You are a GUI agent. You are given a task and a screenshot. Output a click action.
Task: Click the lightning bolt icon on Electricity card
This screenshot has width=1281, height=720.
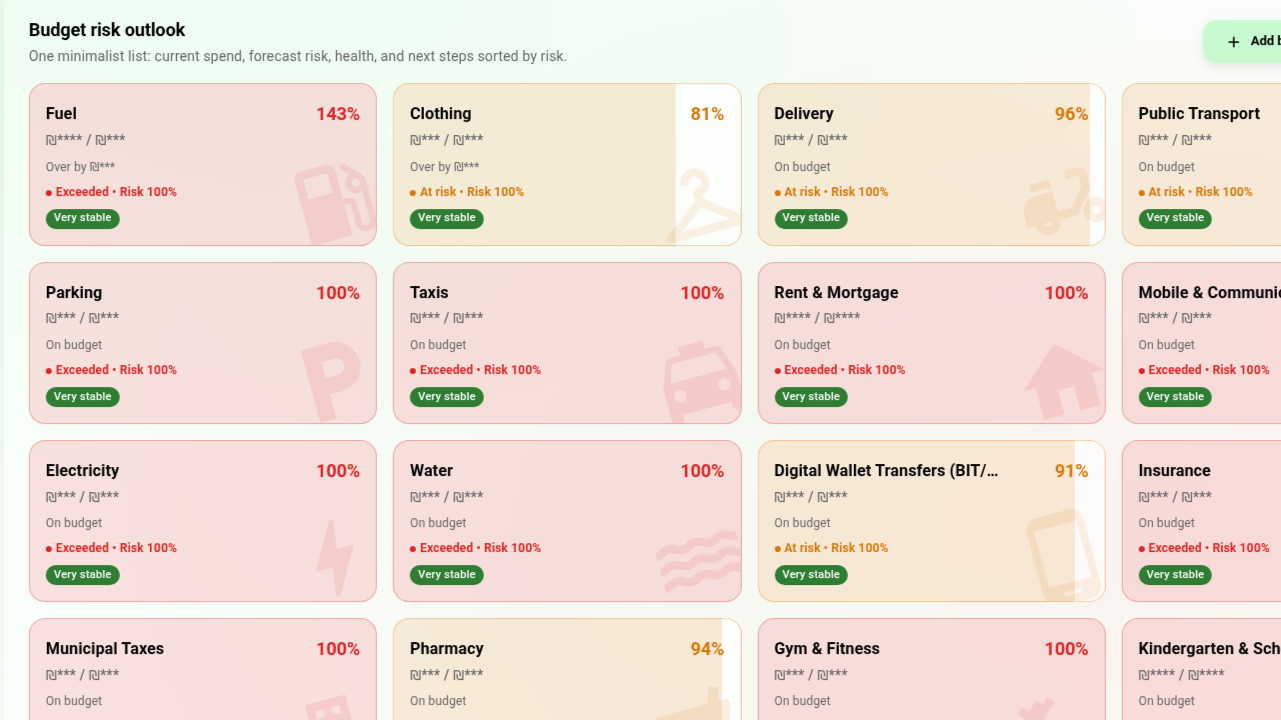[334, 558]
